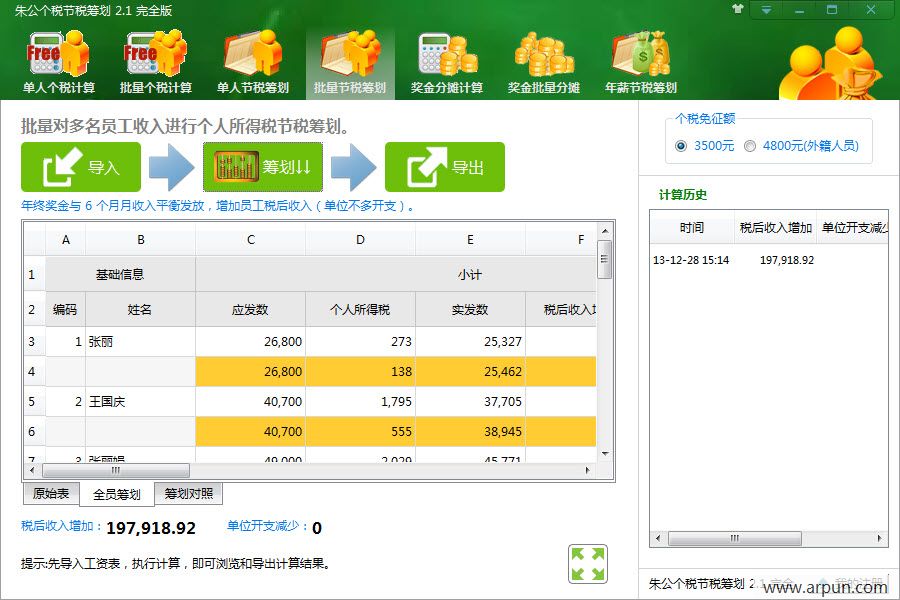Open title bar dropdown menu arrow

click(766, 9)
